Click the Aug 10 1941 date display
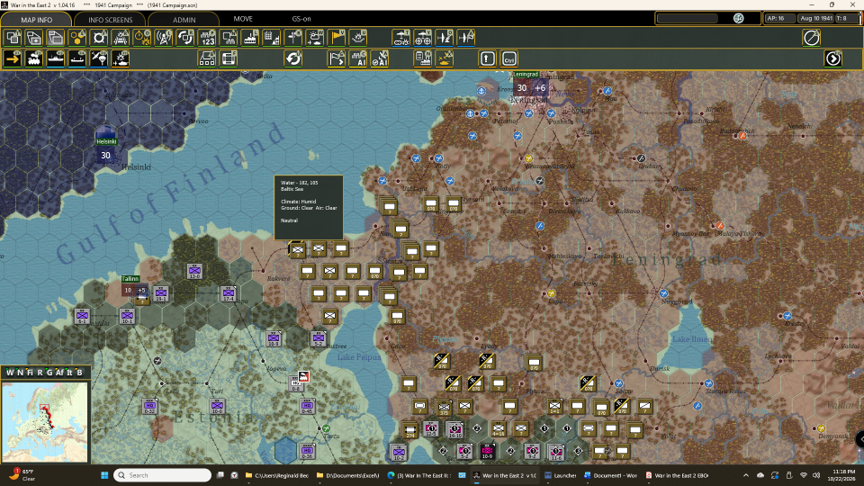Image resolution: width=864 pixels, height=486 pixels. pos(816,18)
